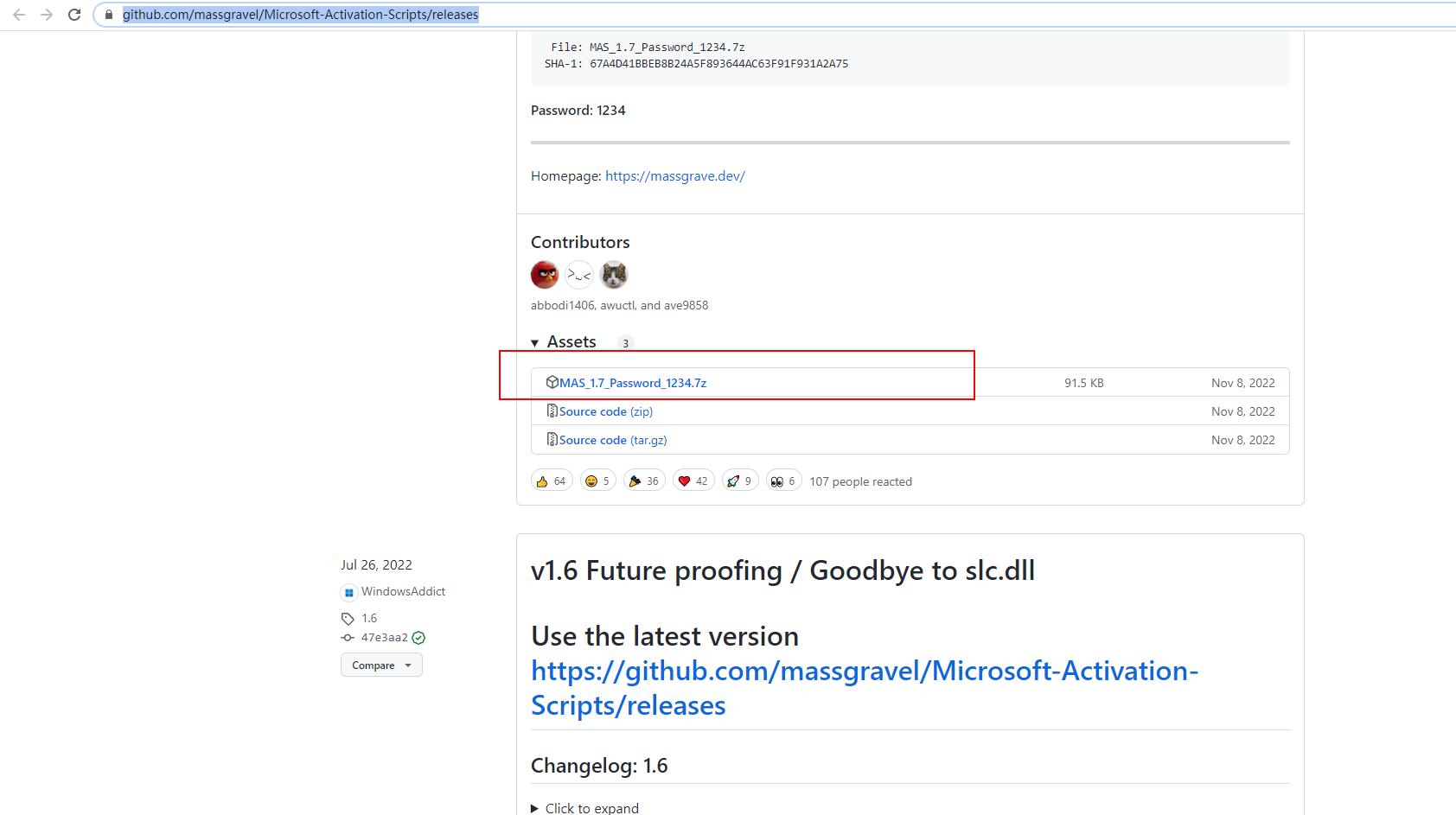Go forward with the browser forward arrow
1456x815 pixels.
point(47,15)
